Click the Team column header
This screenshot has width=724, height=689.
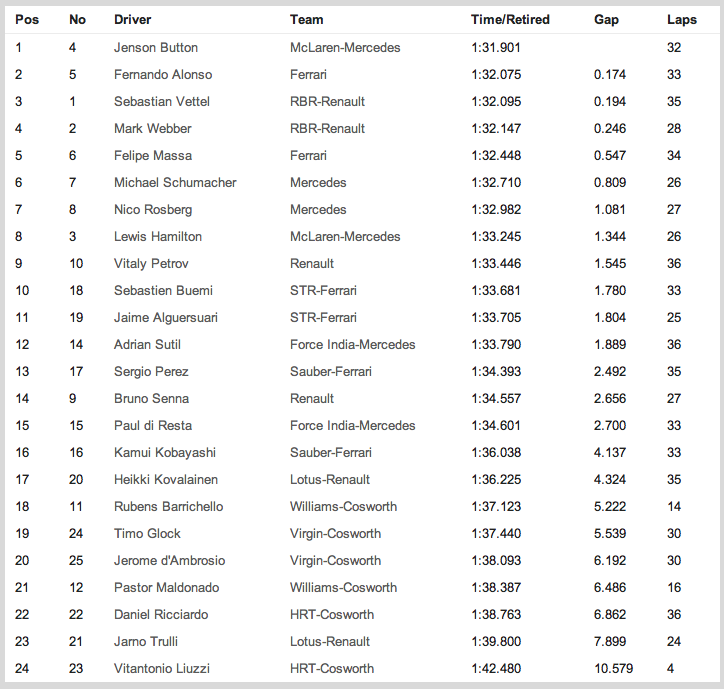pos(306,20)
